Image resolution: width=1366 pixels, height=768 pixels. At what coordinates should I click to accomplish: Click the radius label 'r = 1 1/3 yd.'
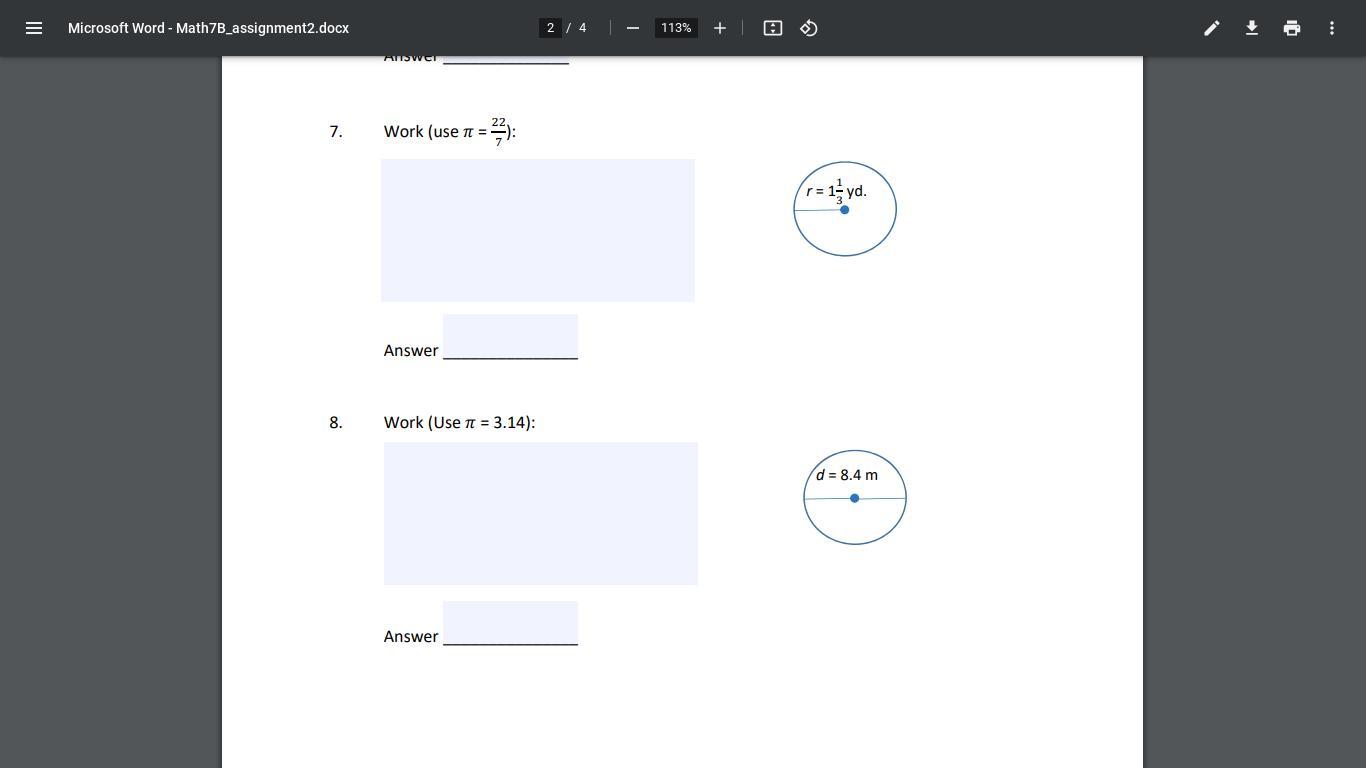[x=837, y=191]
